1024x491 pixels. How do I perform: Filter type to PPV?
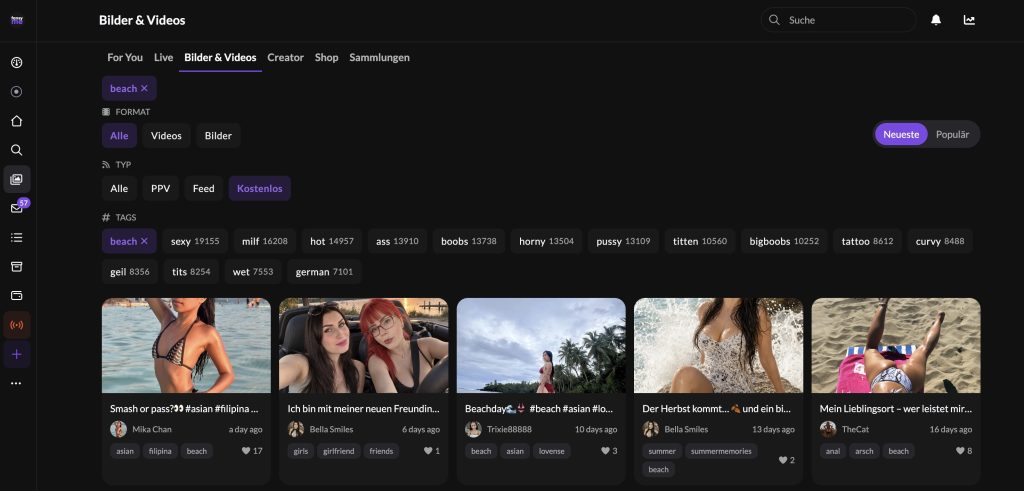(161, 189)
